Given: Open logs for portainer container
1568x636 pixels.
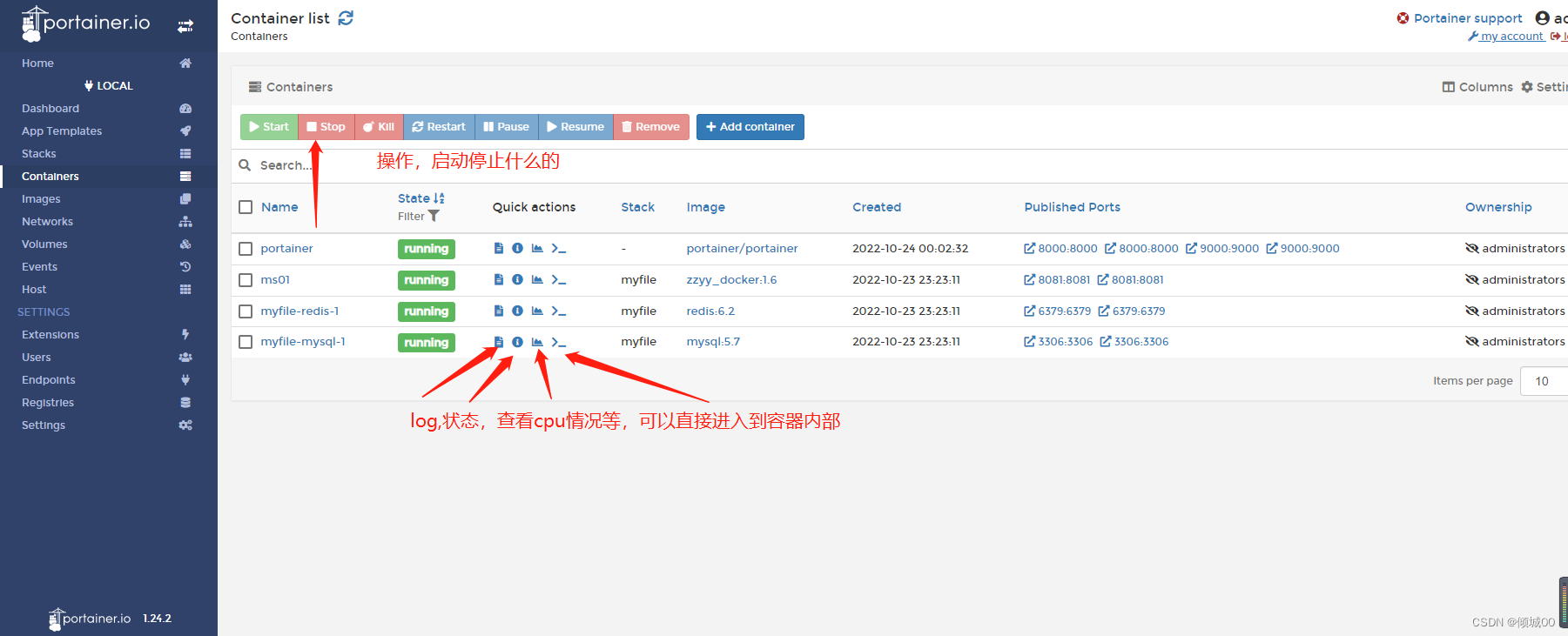Looking at the screenshot, I should click(499, 248).
